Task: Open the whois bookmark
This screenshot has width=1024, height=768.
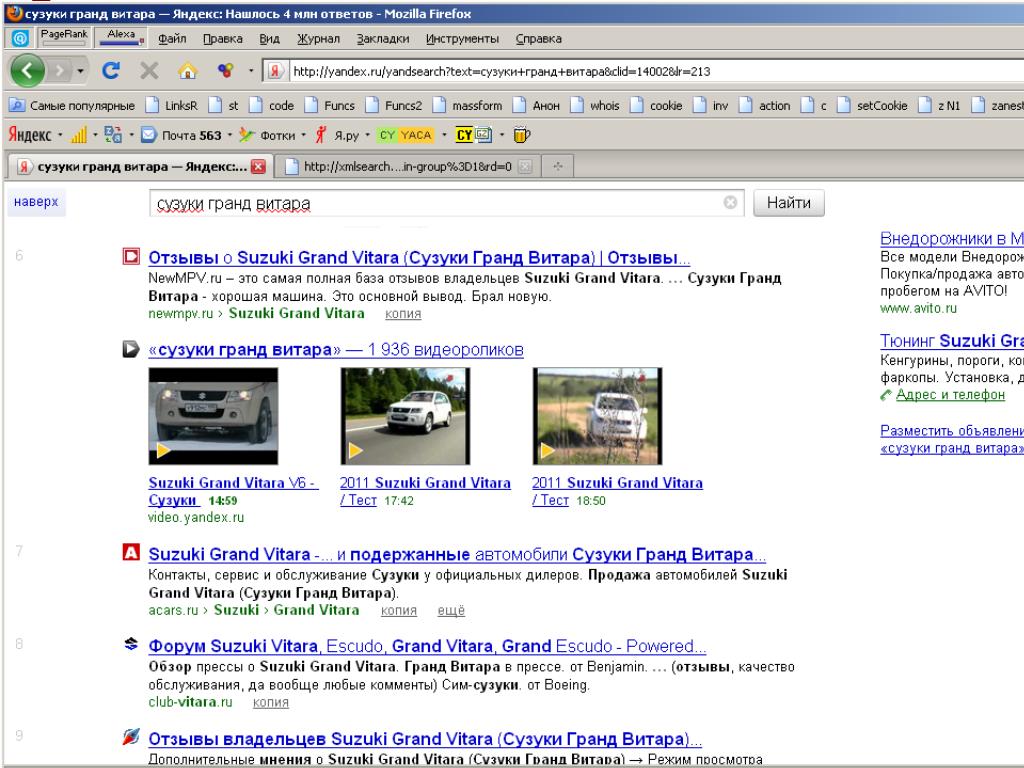Action: pos(595,105)
